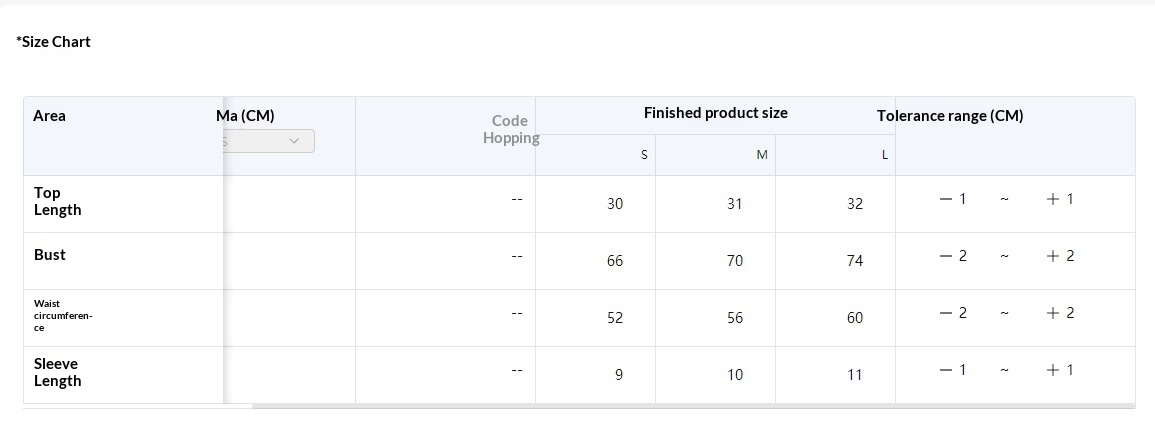Click the Sleeve Length row label
This screenshot has width=1155, height=443.
tap(58, 372)
